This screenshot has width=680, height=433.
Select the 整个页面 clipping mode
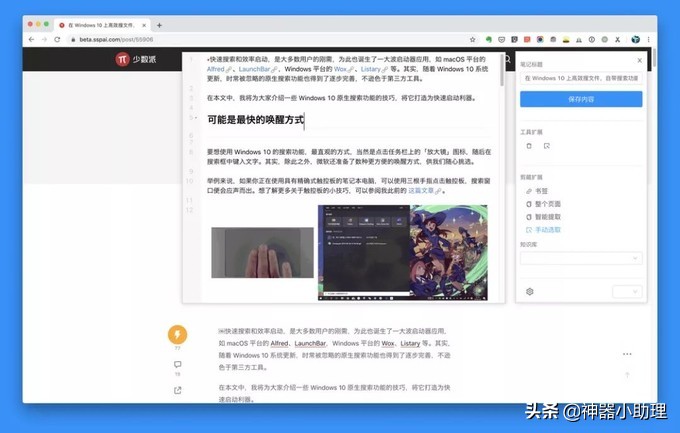pyautogui.click(x=543, y=204)
